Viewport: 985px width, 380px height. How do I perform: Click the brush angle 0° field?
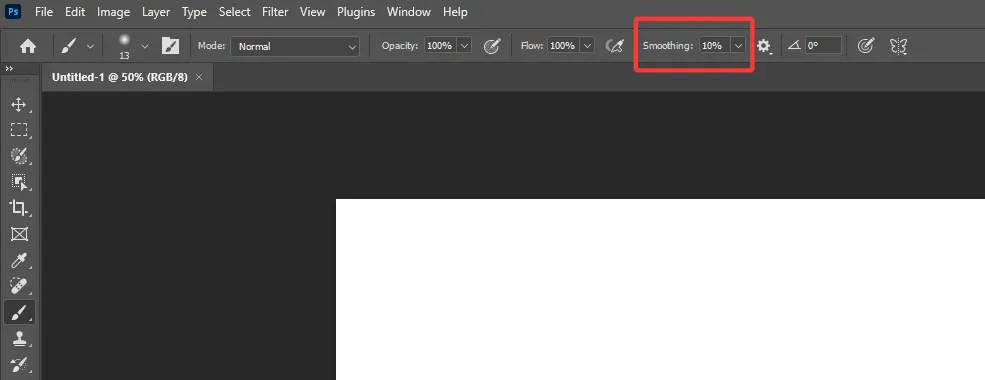coord(823,46)
